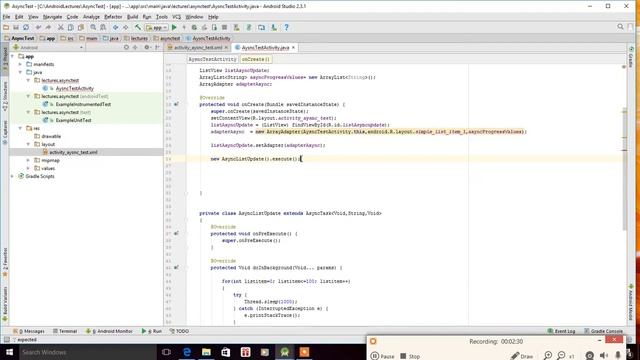Click the Search Everywhere magnifier icon
Screen dimensions: 640x360
click(620, 27)
